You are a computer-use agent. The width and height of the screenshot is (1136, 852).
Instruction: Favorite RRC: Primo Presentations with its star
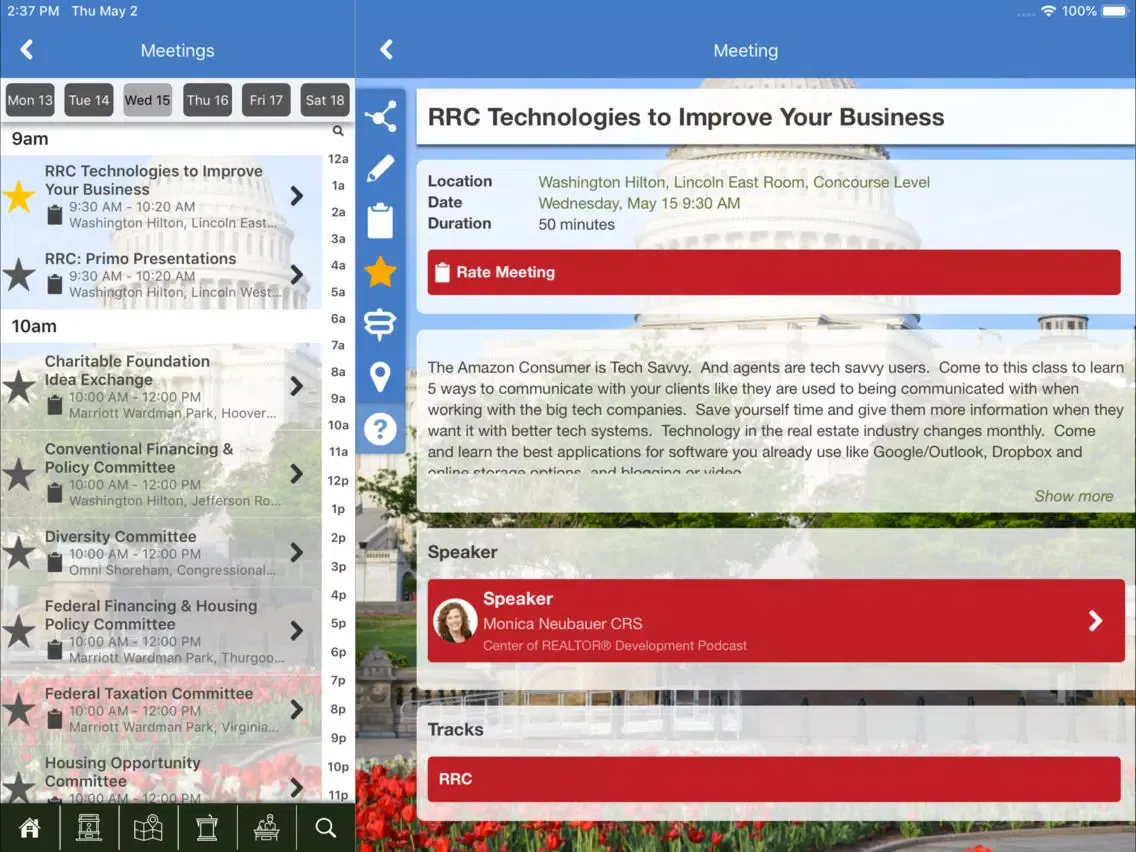click(19, 275)
